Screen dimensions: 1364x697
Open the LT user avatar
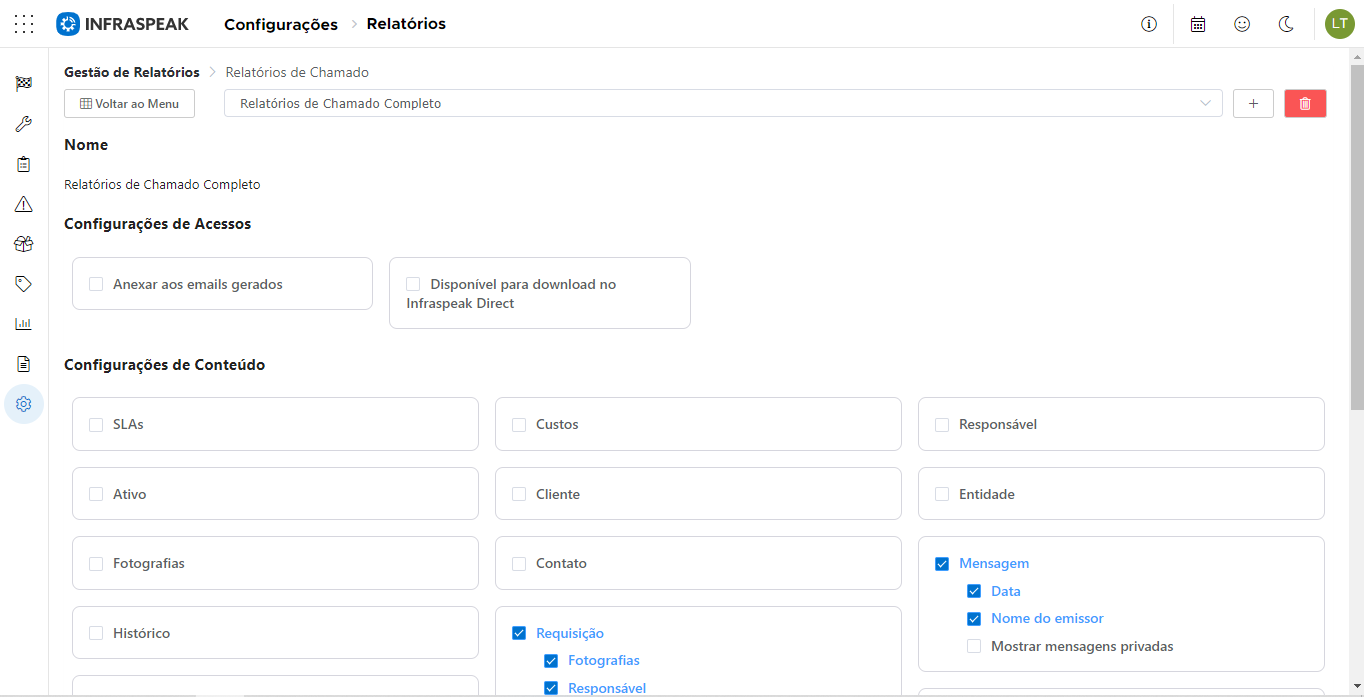coord(1340,24)
